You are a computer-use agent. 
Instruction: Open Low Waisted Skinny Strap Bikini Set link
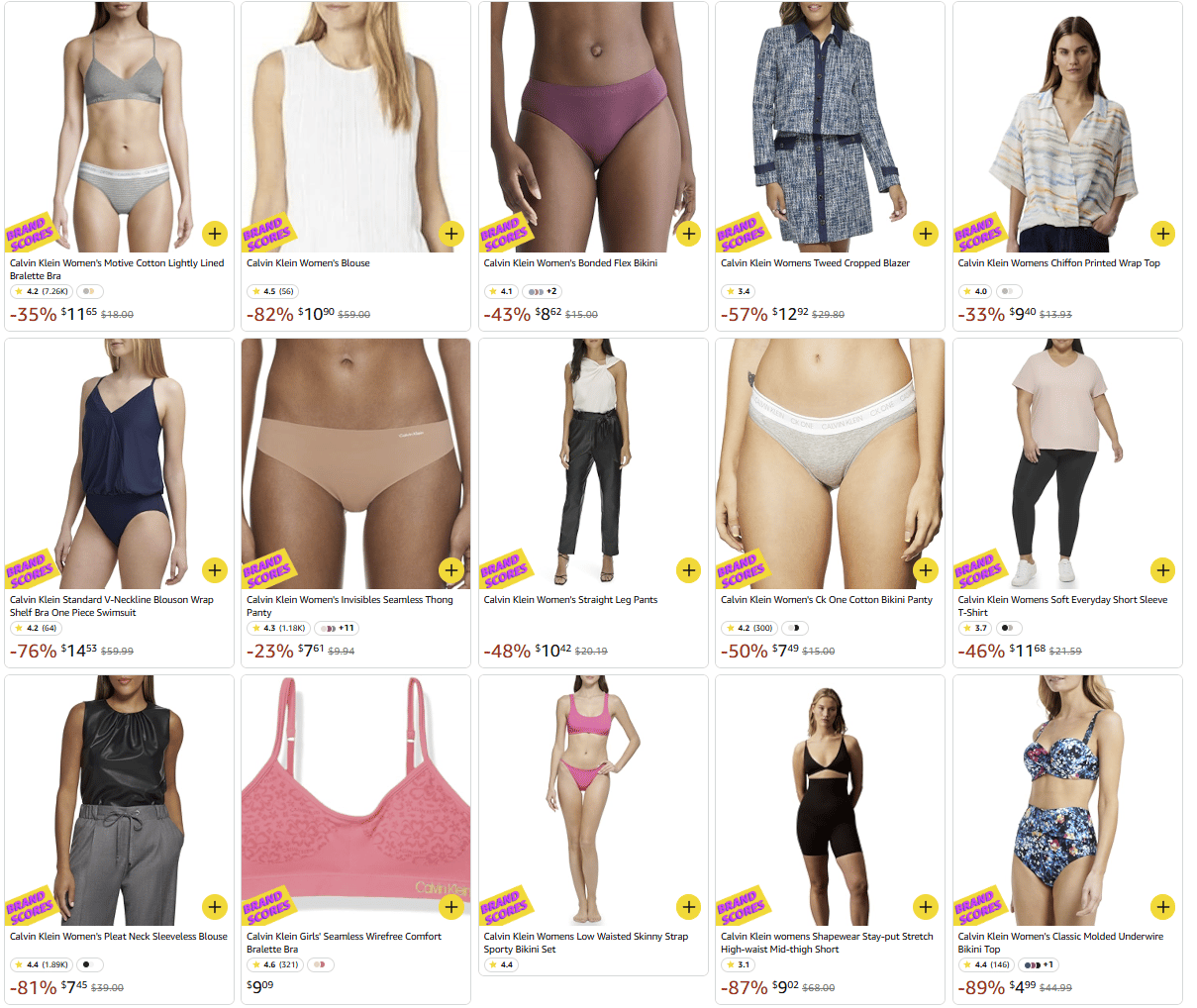(585, 943)
